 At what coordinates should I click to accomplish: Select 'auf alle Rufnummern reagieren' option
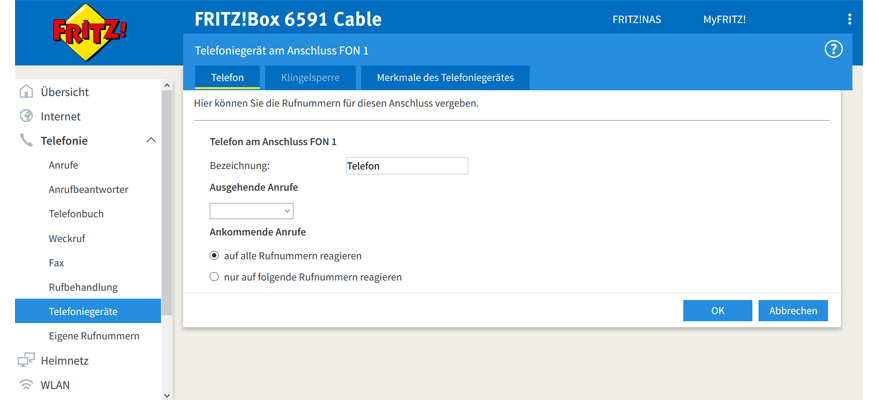click(214, 256)
